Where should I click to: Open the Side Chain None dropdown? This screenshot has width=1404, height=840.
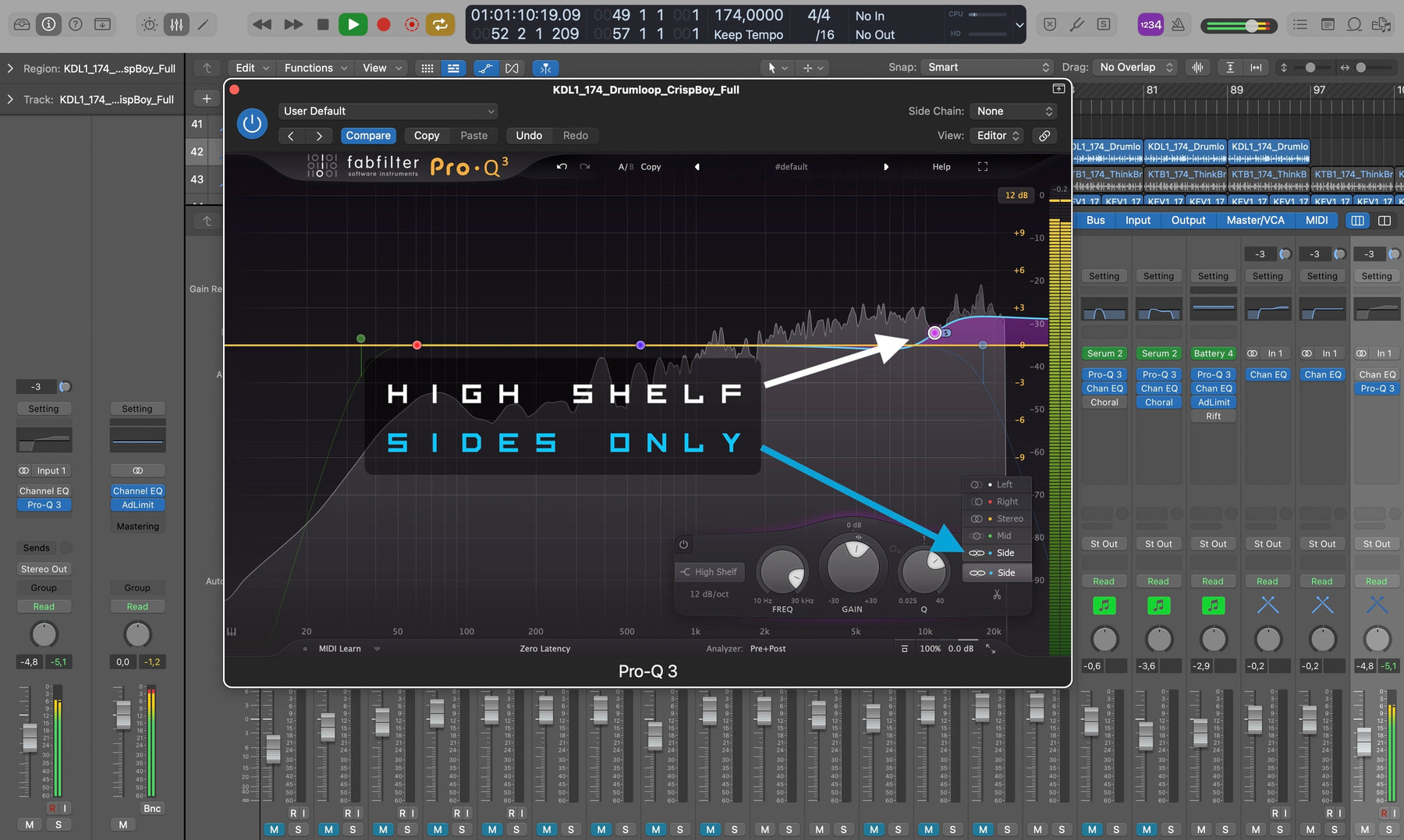pyautogui.click(x=1012, y=111)
